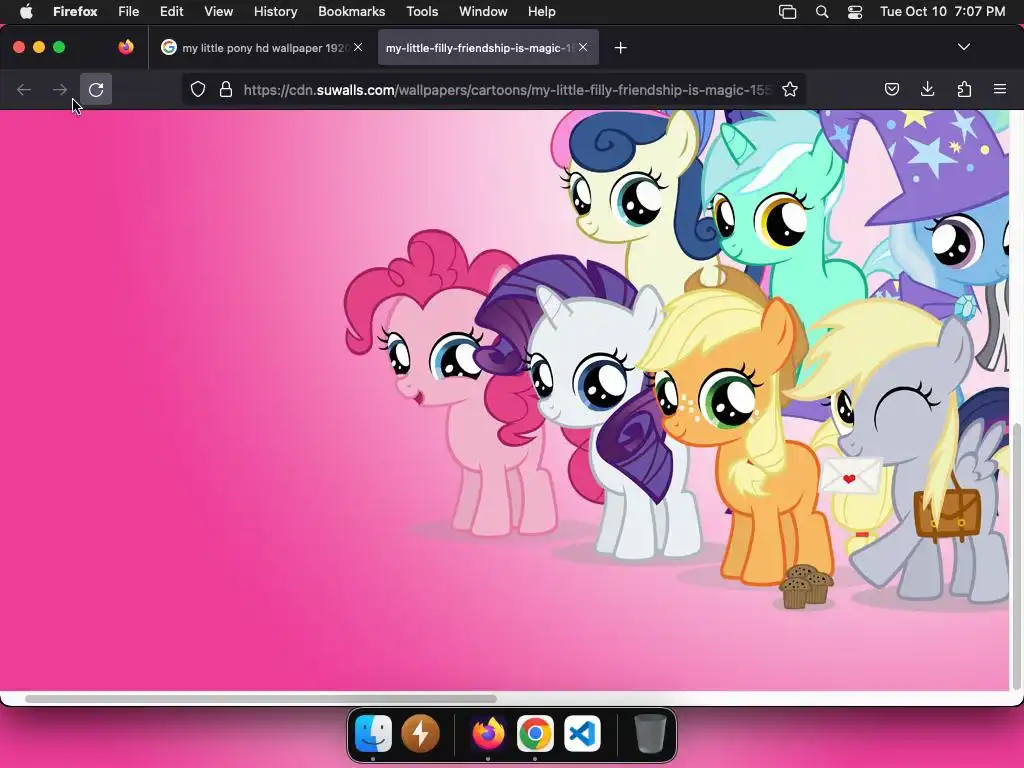Open Stage Manager windows icon in menu bar
The height and width of the screenshot is (768, 1024).
pyautogui.click(x=788, y=12)
